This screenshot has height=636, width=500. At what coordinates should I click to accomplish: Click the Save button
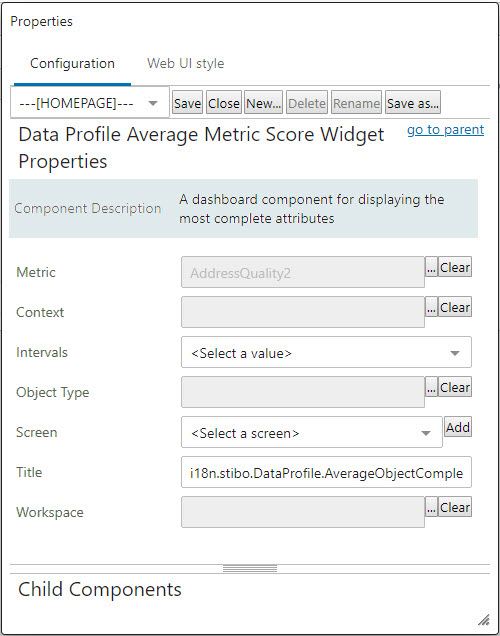tap(187, 103)
